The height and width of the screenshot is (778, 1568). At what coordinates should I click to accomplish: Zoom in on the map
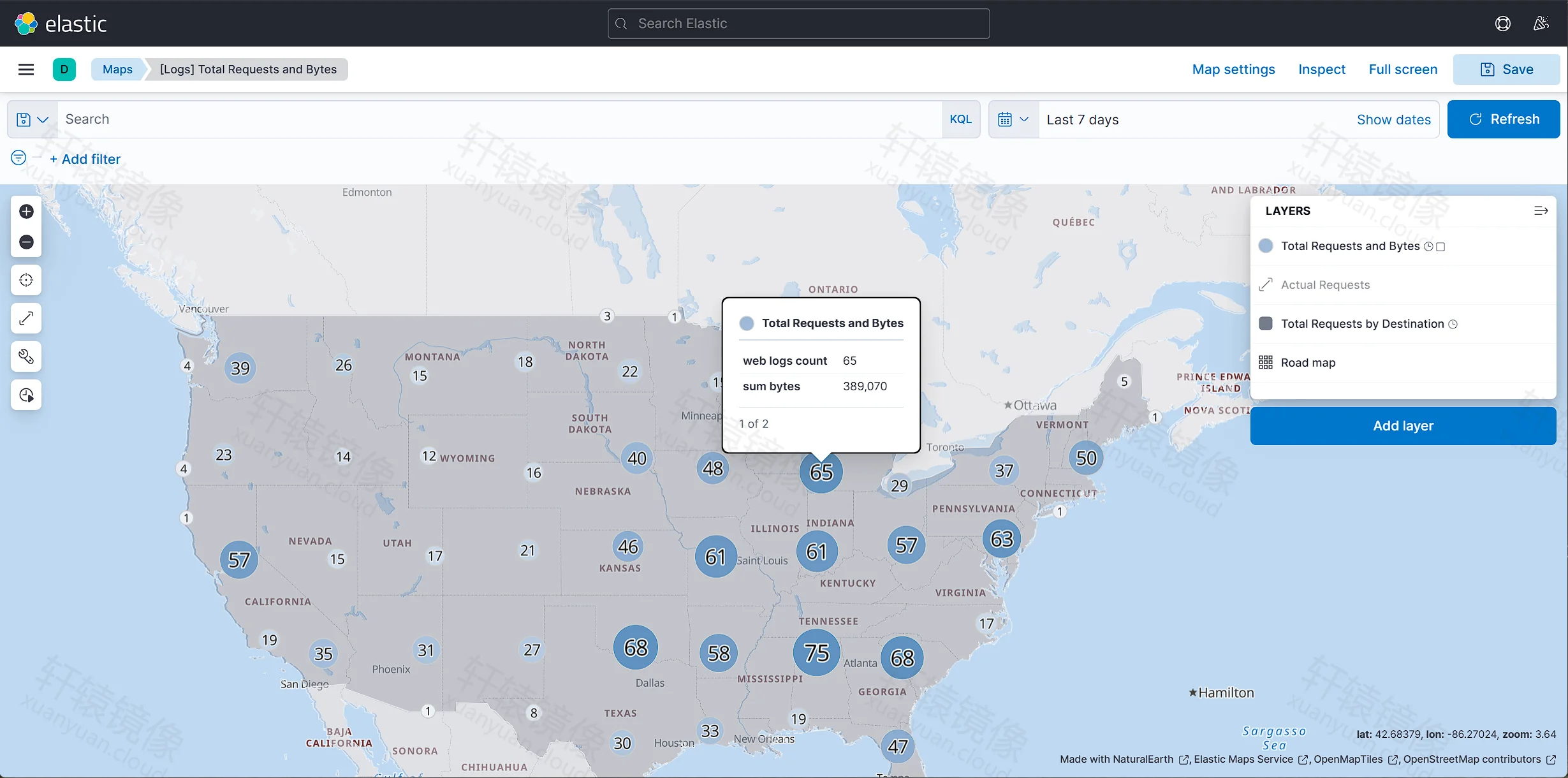26,212
